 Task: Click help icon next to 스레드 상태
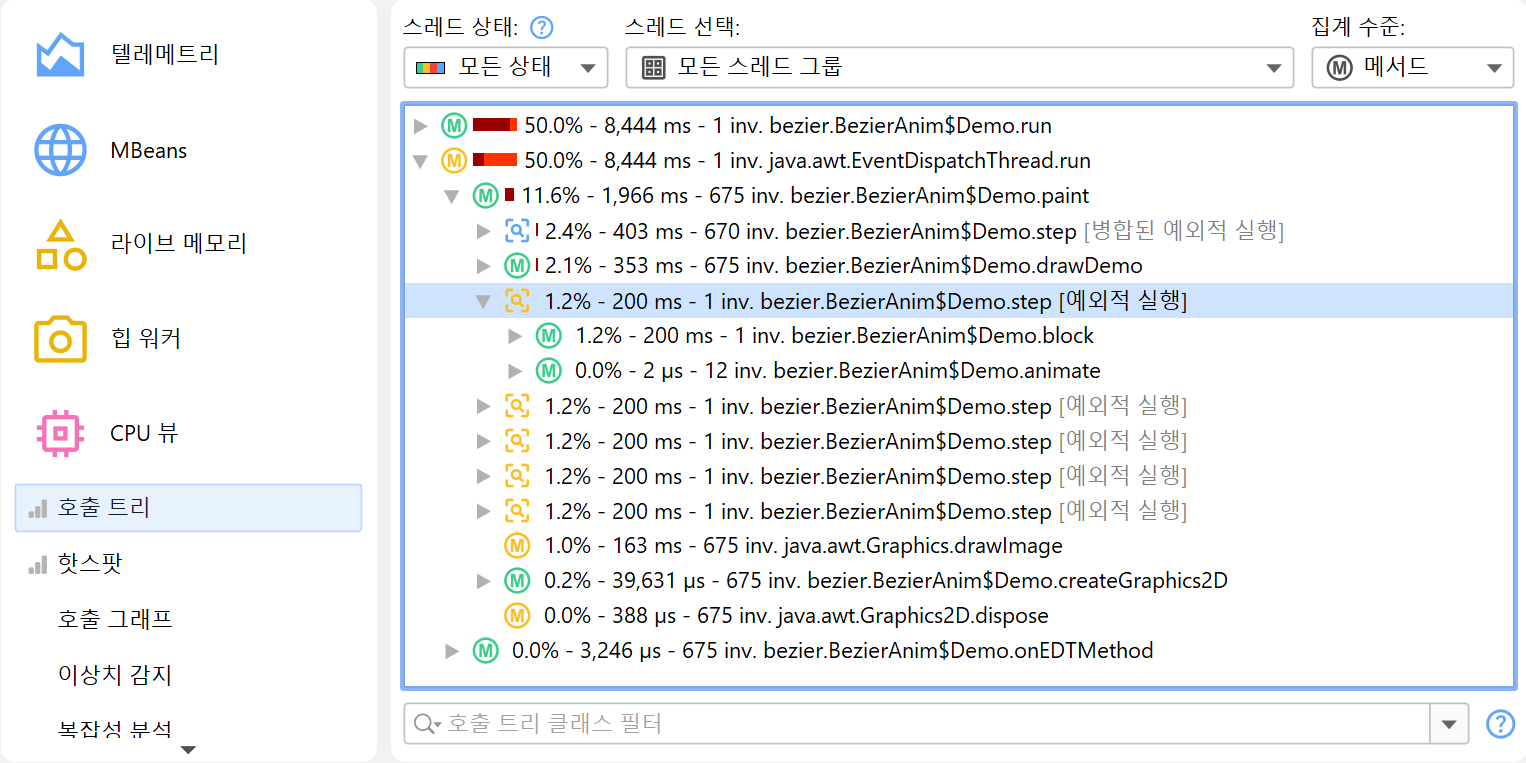(x=542, y=27)
